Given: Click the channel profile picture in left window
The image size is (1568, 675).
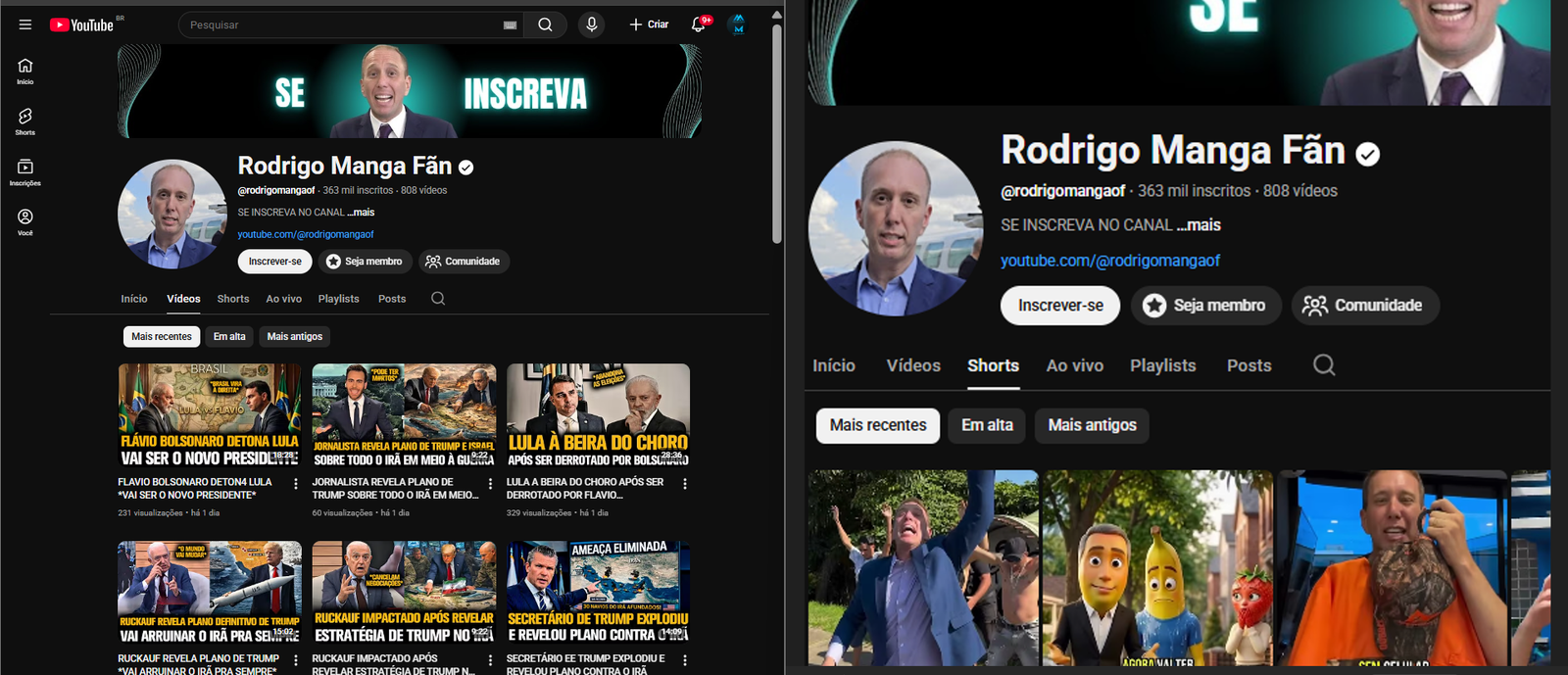Looking at the screenshot, I should pyautogui.click(x=172, y=214).
